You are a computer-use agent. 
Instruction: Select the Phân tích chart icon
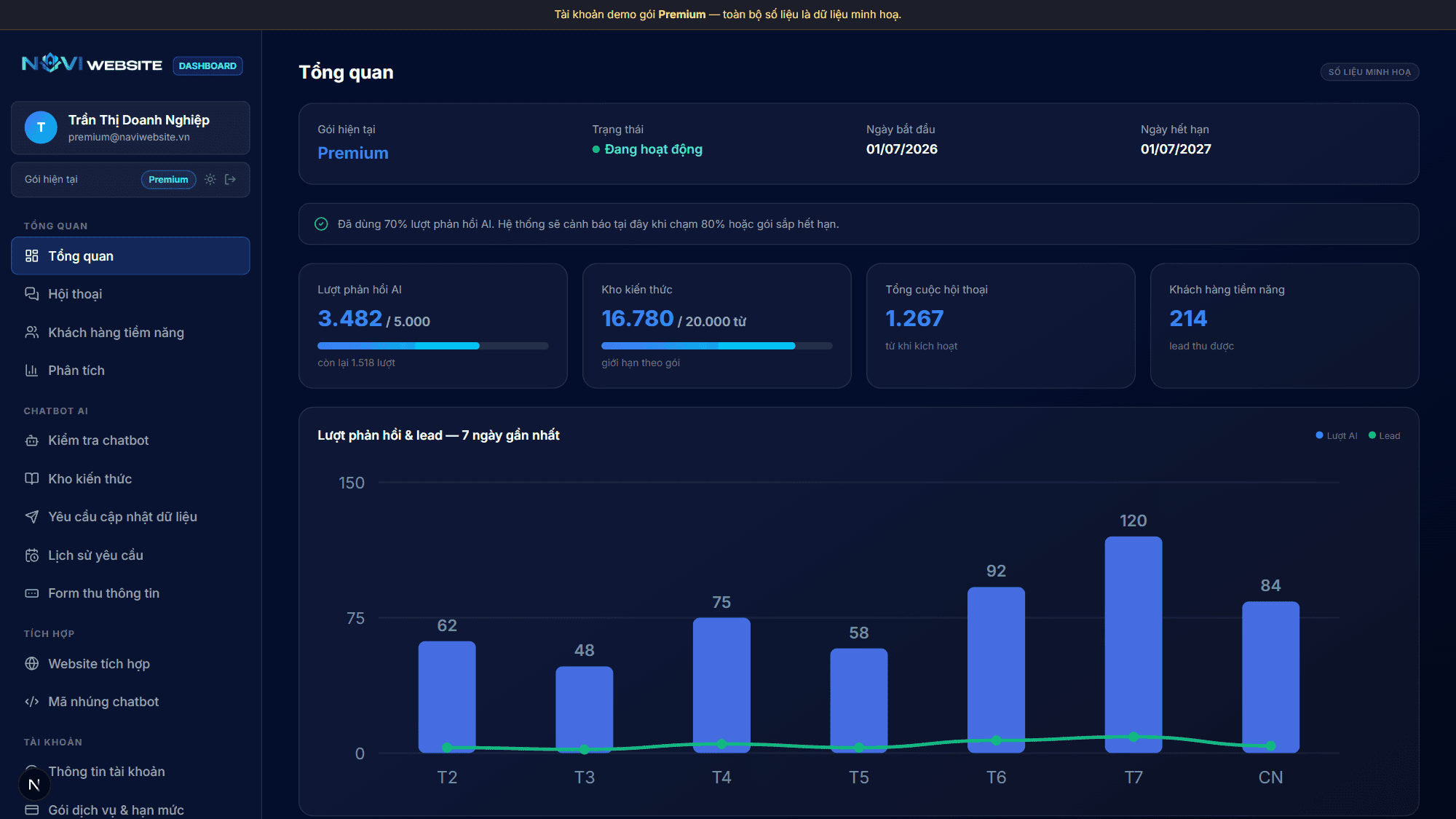(32, 370)
